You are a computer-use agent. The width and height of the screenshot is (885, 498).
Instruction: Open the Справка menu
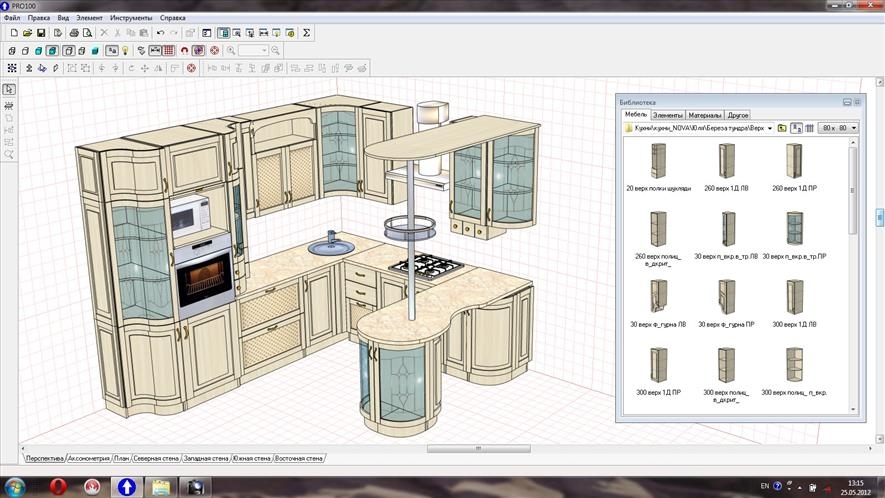(172, 18)
